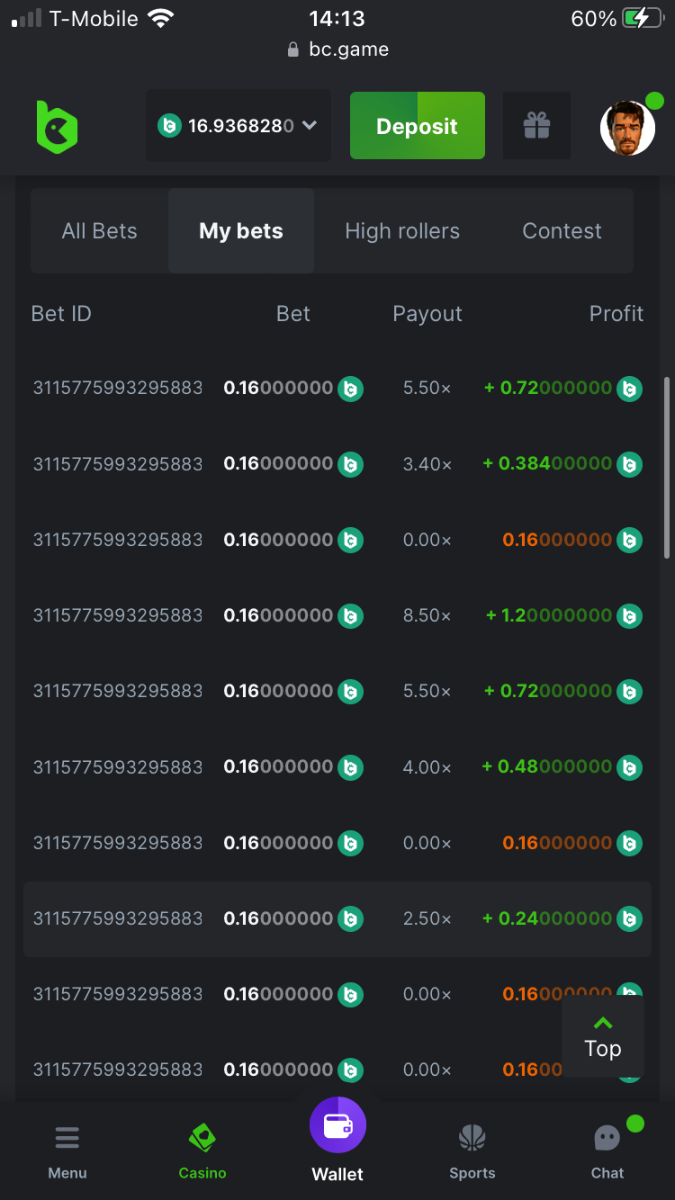675x1200 pixels.
Task: Open the hamburger Menu icon
Action: pos(67,1139)
